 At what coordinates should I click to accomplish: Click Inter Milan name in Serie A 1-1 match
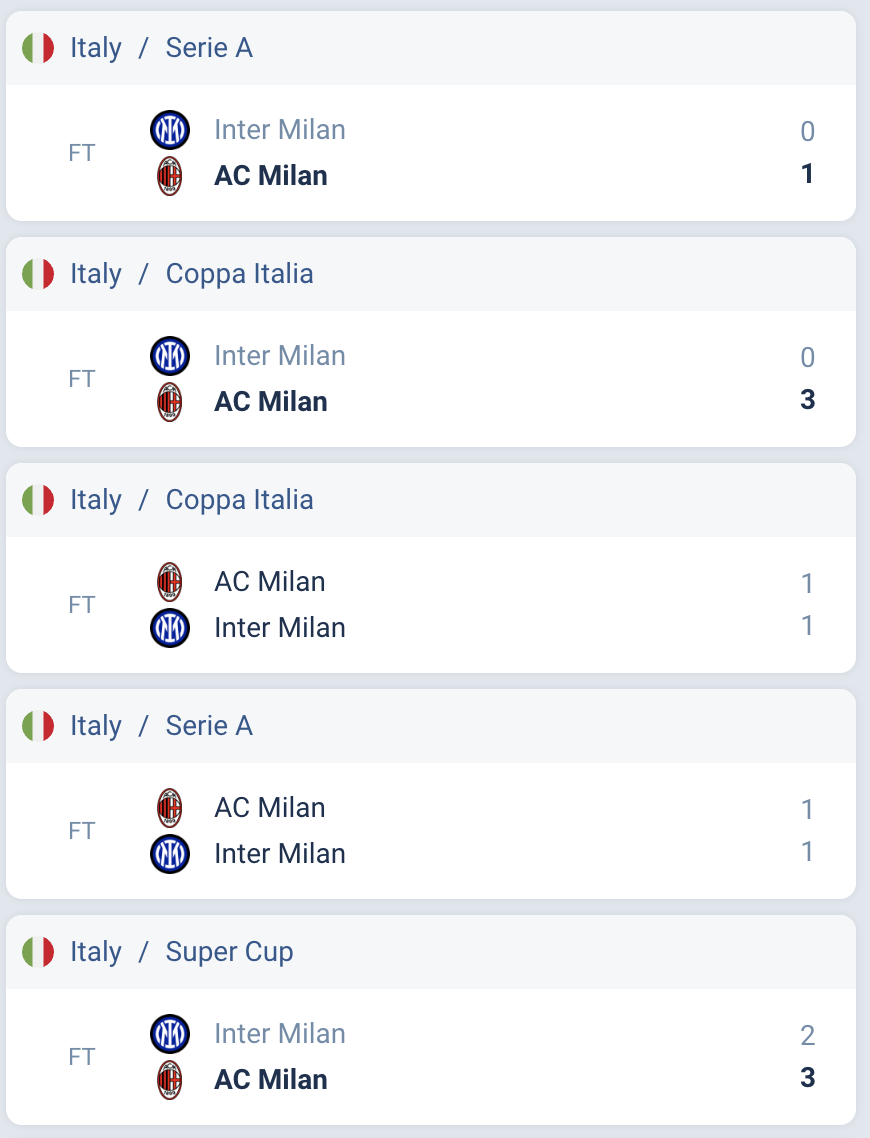(x=280, y=854)
